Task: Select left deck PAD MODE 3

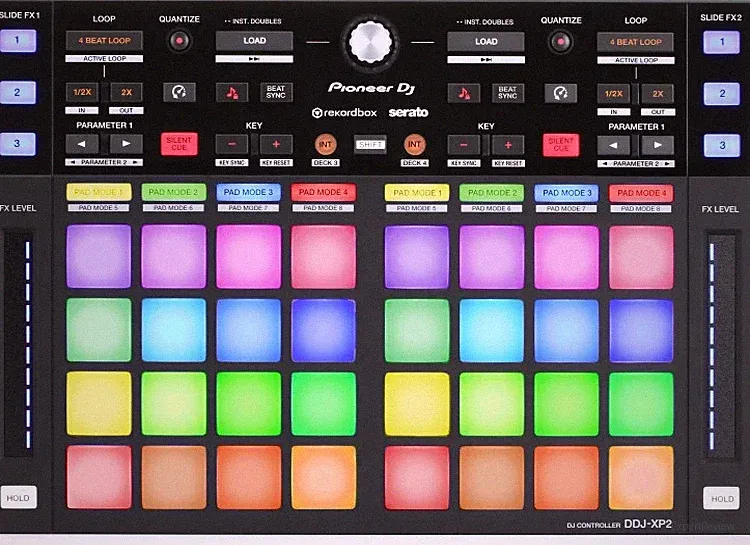Action: pyautogui.click(x=249, y=192)
